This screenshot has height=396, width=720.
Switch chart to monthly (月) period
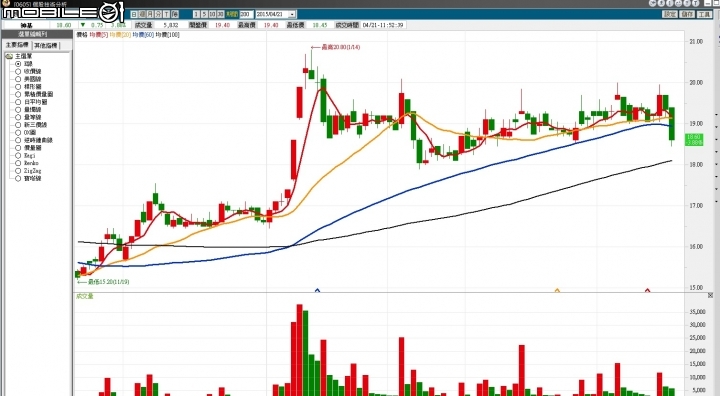(150, 14)
